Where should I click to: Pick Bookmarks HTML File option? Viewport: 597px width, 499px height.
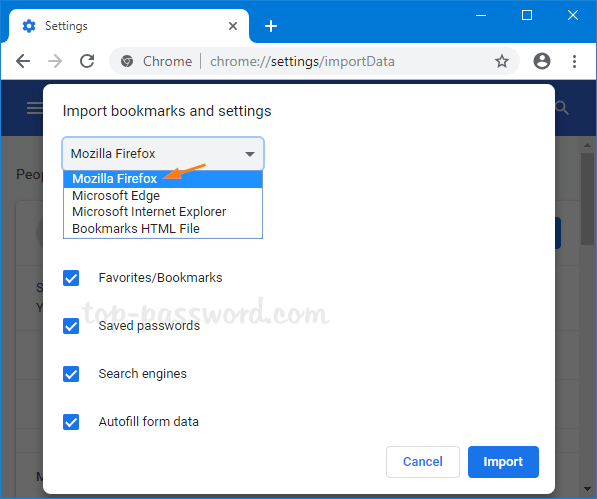pyautogui.click(x=163, y=228)
